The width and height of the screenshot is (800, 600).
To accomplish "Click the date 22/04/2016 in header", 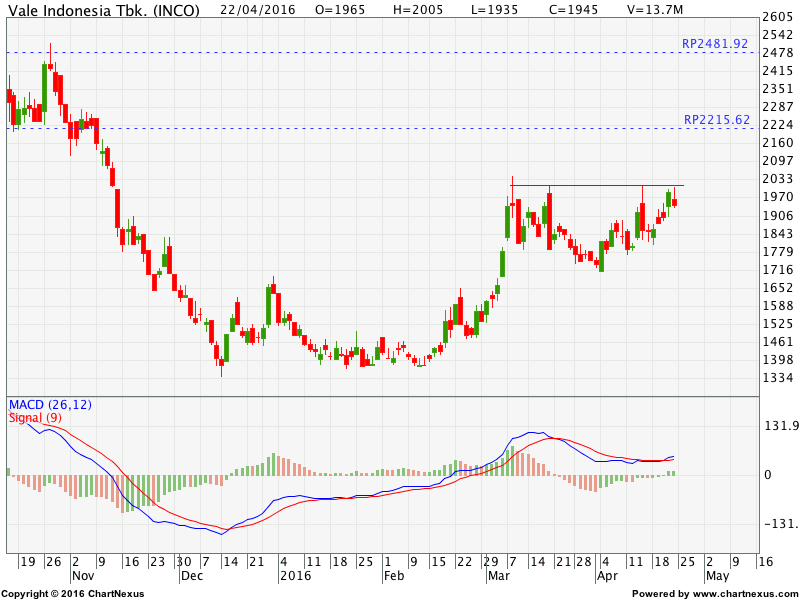I will click(x=258, y=10).
